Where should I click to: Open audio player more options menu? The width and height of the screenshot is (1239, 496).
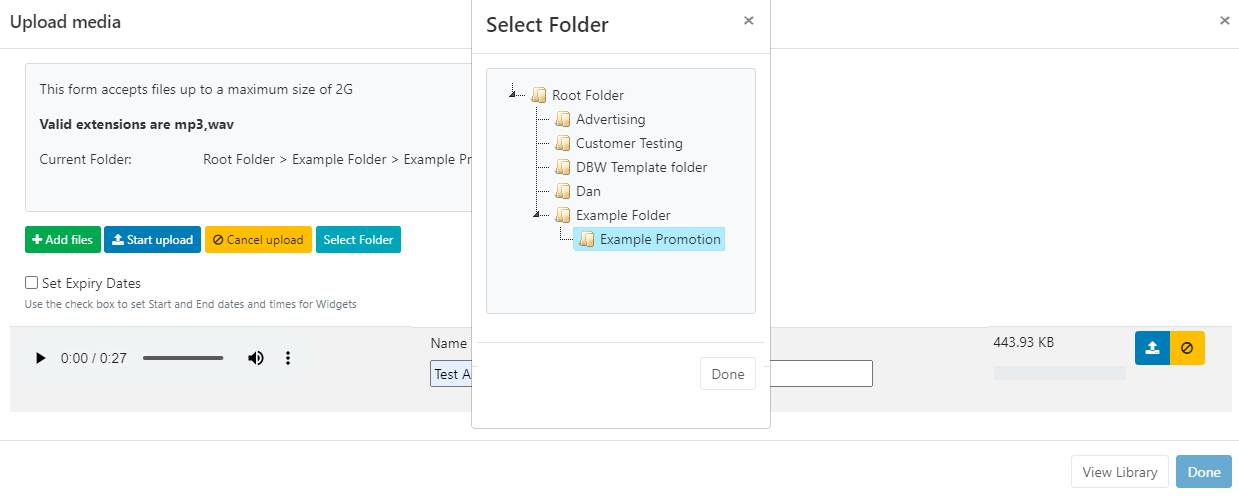point(288,358)
